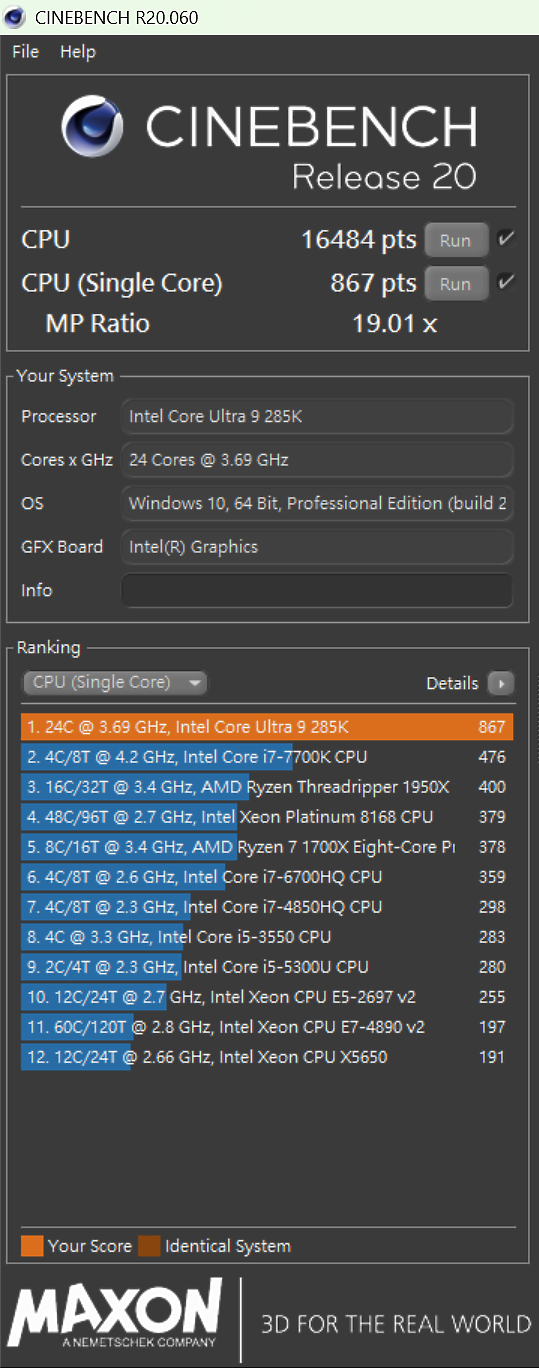The height and width of the screenshot is (1369, 539).
Task: Run the CPU Single Core benchmark
Action: tap(456, 284)
